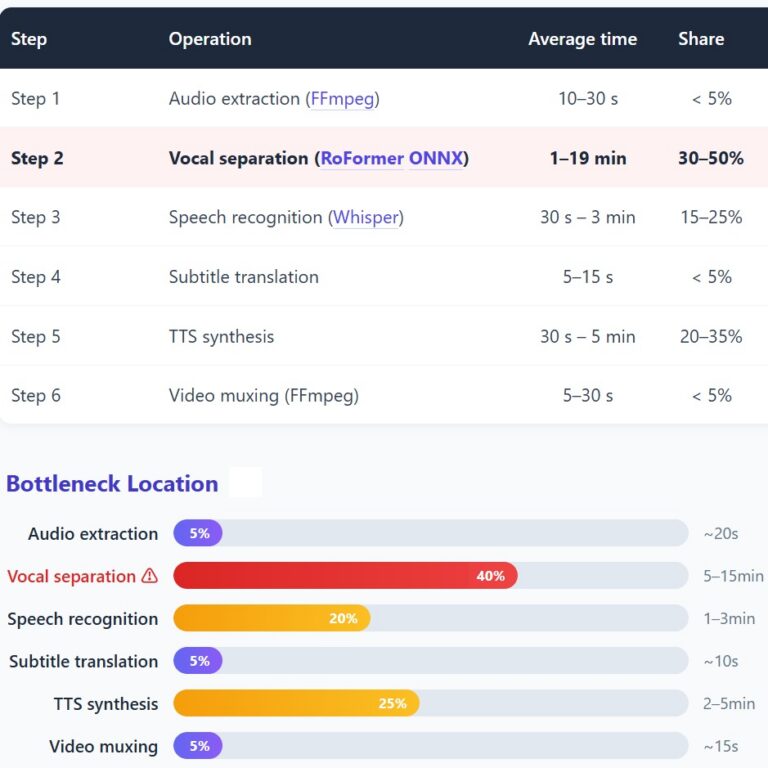Select the "Step 6" cell
The image size is (768, 768).
(x=36, y=396)
